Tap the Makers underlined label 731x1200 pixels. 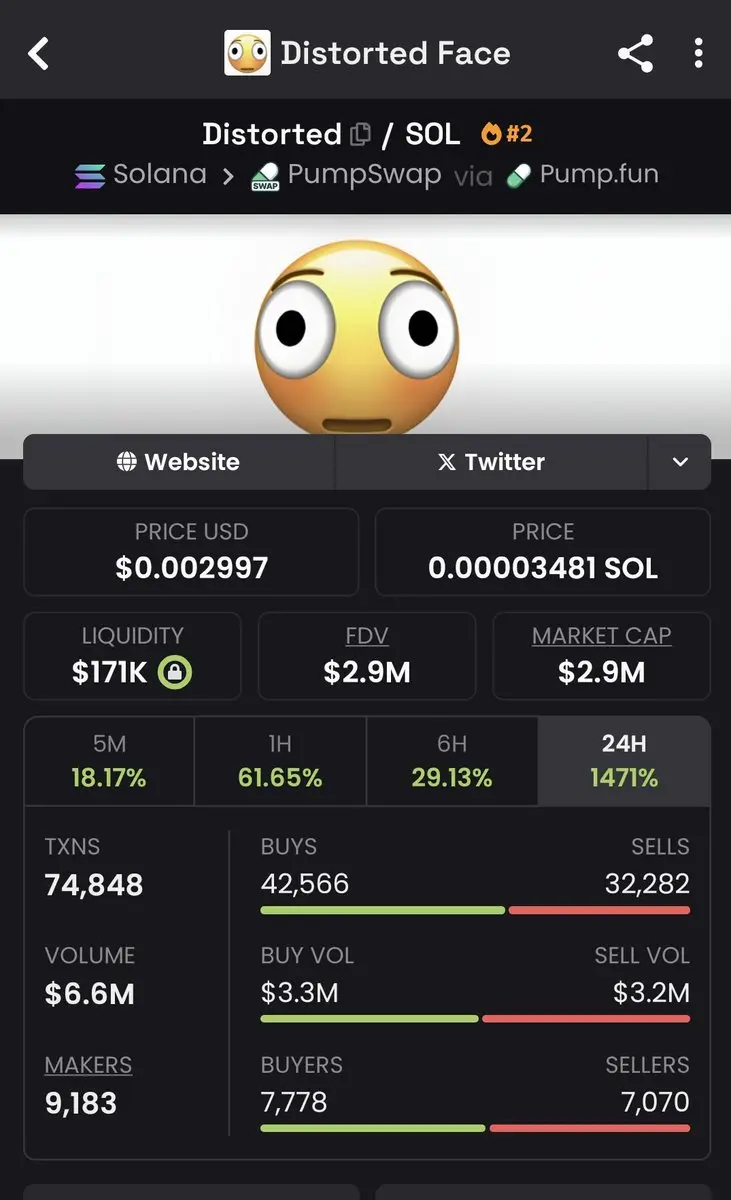88,1065
